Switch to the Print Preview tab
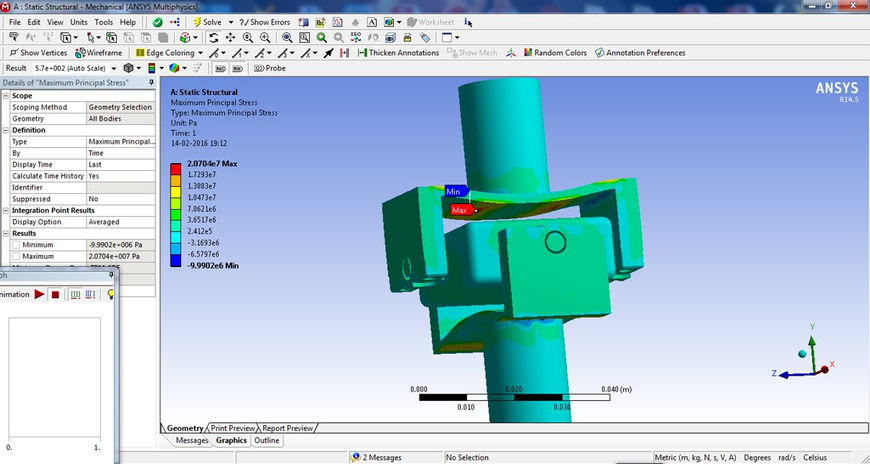The height and width of the screenshot is (464, 870). coord(233,428)
